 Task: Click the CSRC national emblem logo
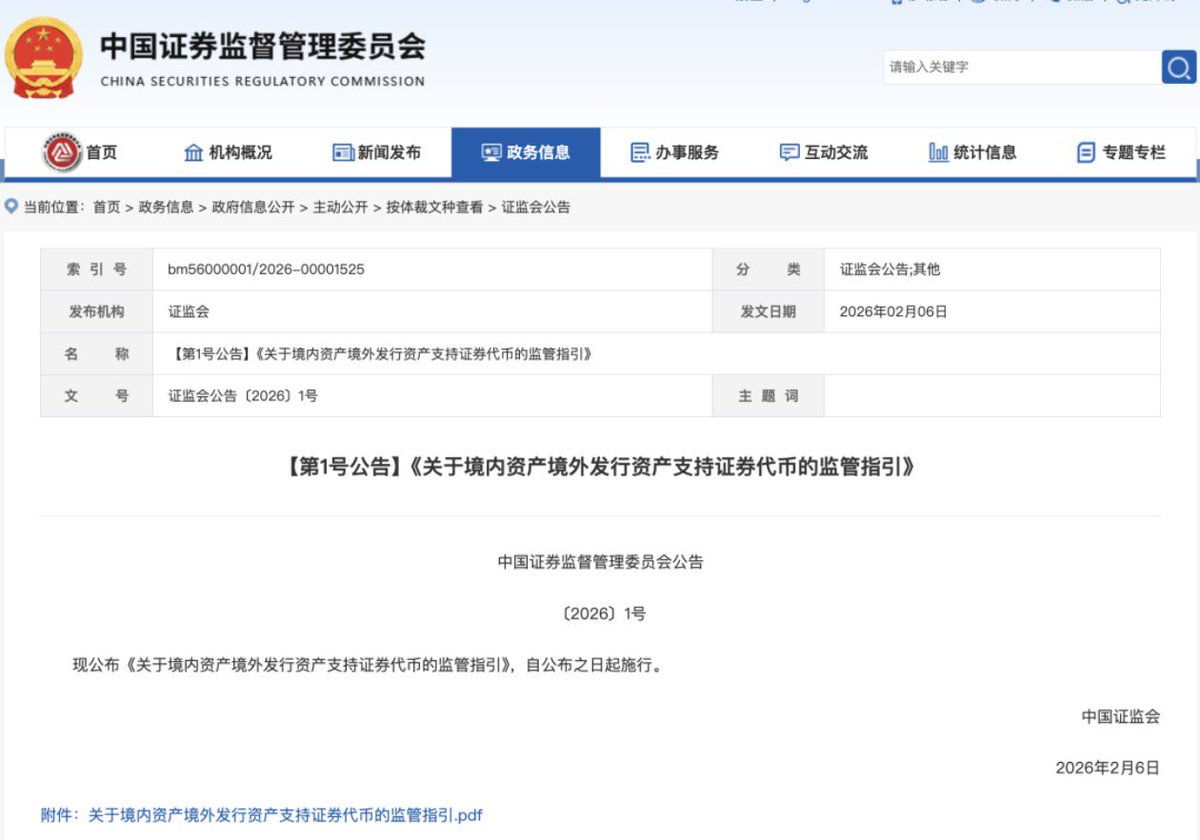click(43, 59)
